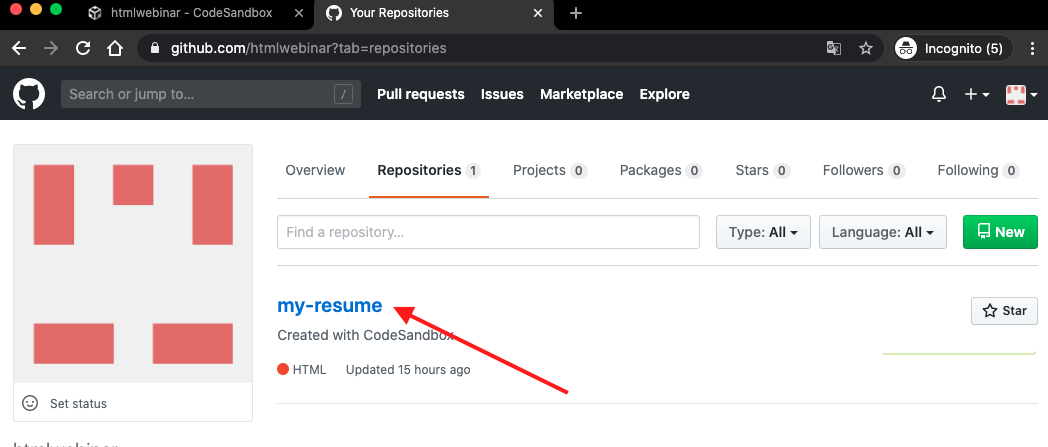
Task: Switch to the Overview tab
Action: [x=315, y=171]
